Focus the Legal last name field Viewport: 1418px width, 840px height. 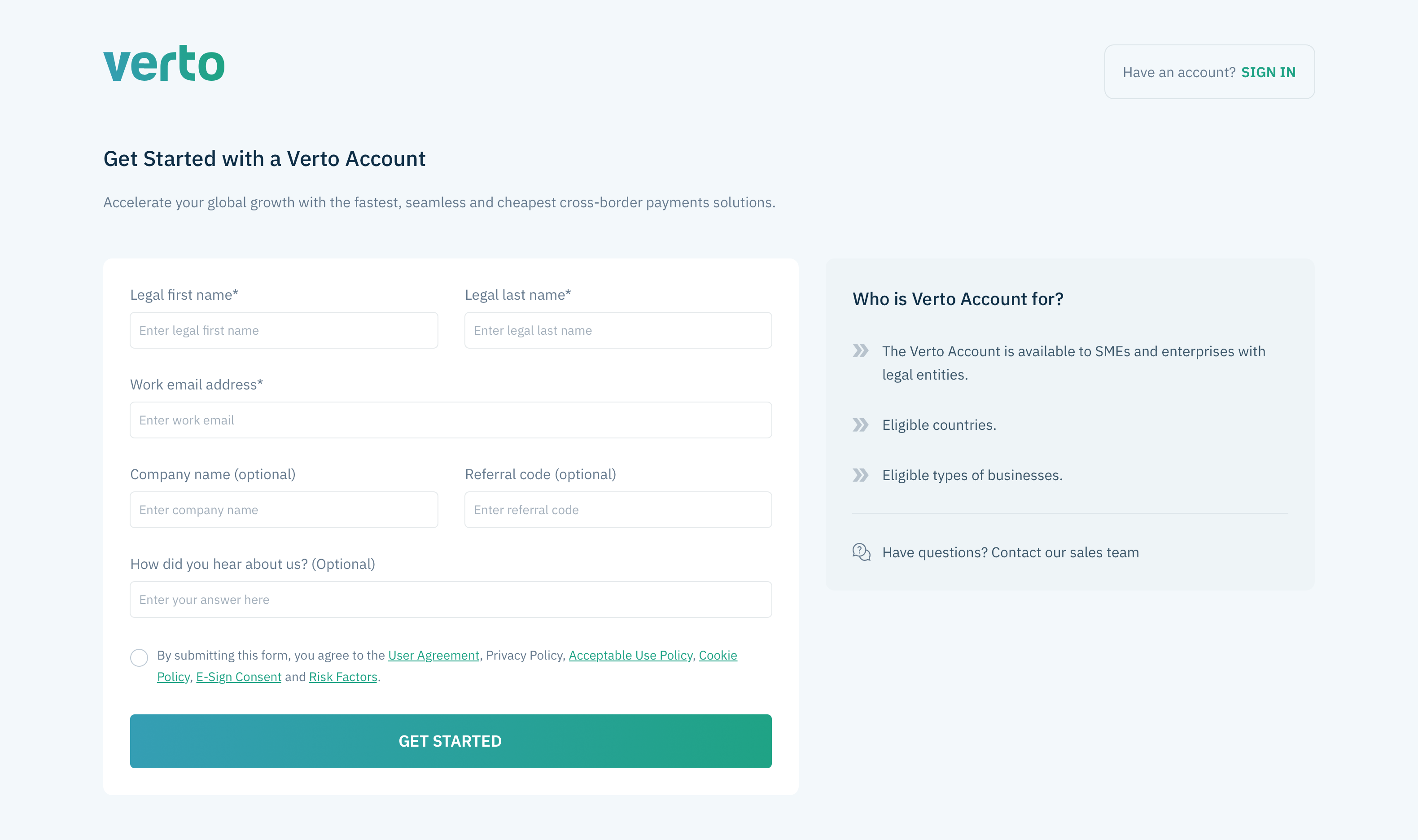pyautogui.click(x=618, y=331)
